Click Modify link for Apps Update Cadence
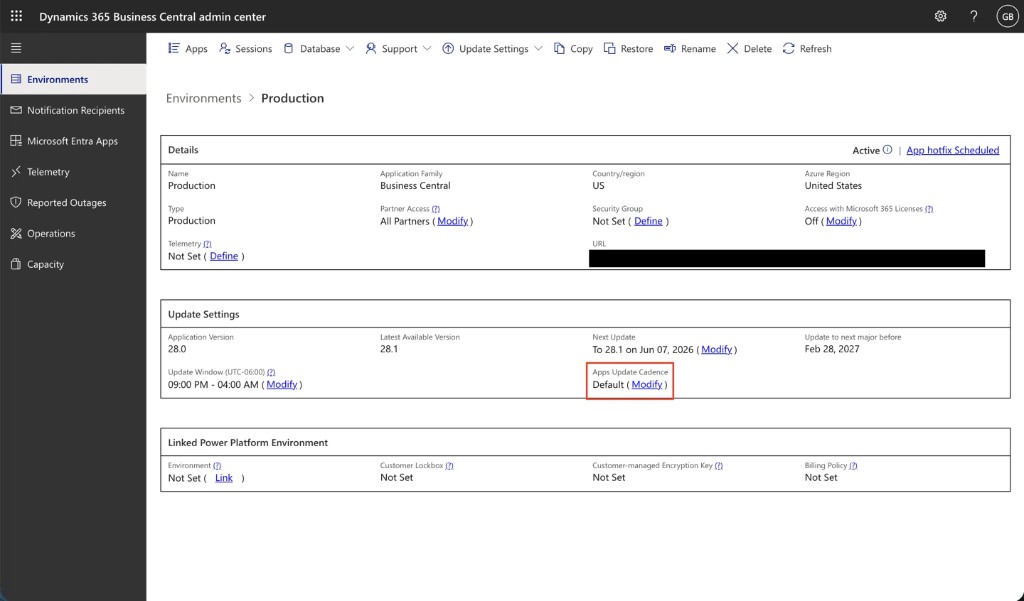This screenshot has width=1024, height=601. click(647, 385)
